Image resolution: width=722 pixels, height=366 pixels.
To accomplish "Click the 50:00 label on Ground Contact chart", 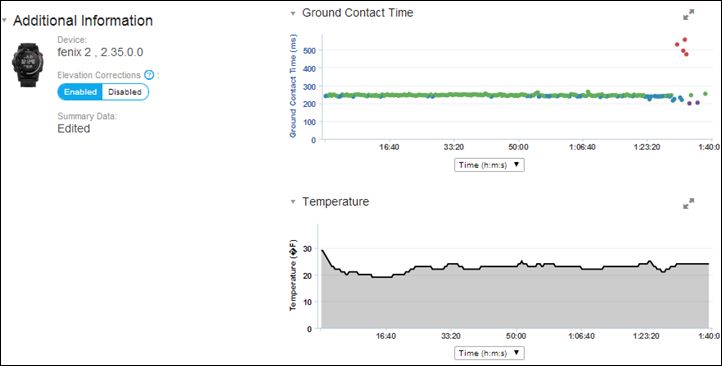I will tap(518, 147).
